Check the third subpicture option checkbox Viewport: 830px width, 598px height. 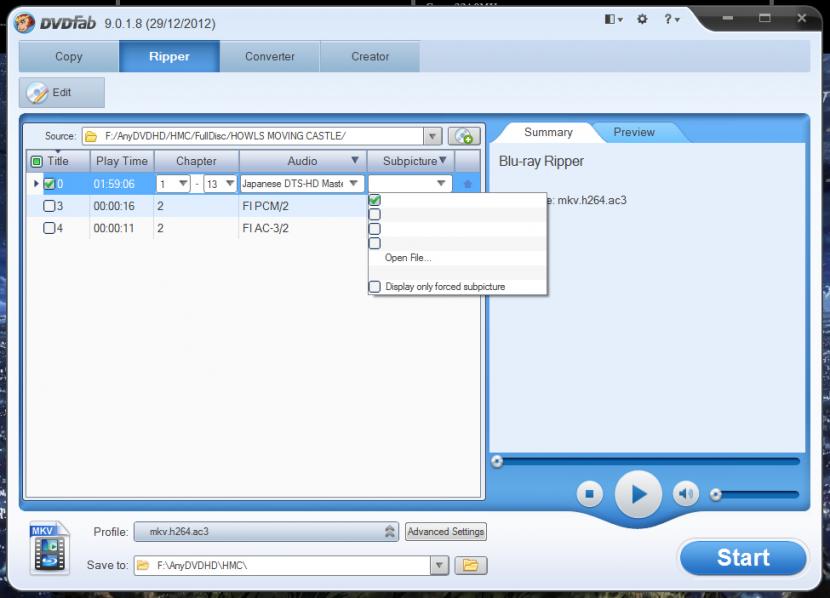[x=375, y=229]
